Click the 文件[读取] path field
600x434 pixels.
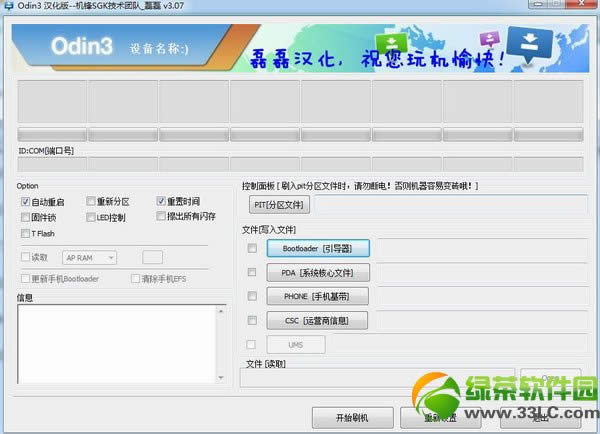(x=377, y=378)
